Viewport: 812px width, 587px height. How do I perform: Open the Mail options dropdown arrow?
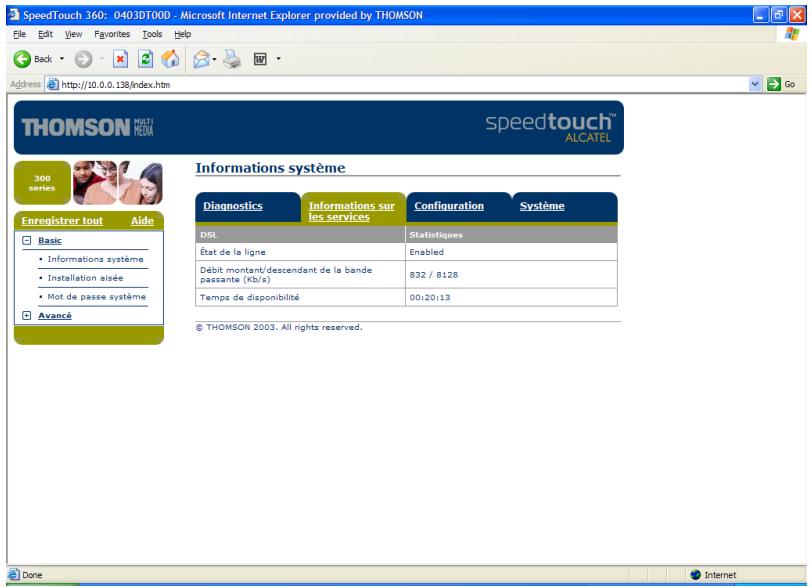[x=214, y=59]
